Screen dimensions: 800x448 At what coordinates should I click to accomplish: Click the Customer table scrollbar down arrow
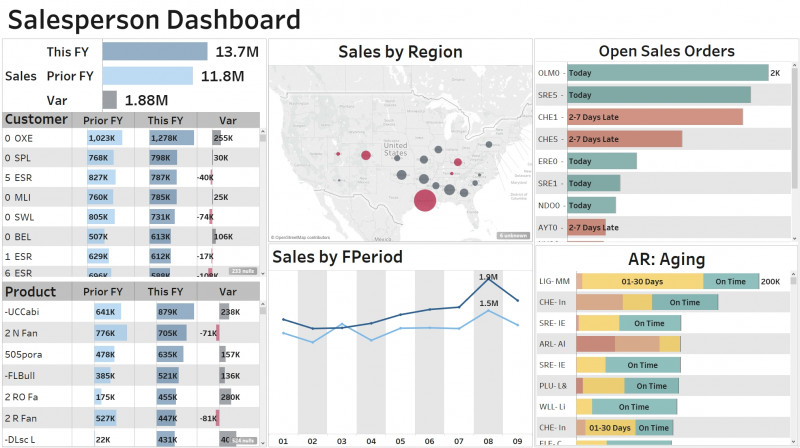click(263, 273)
